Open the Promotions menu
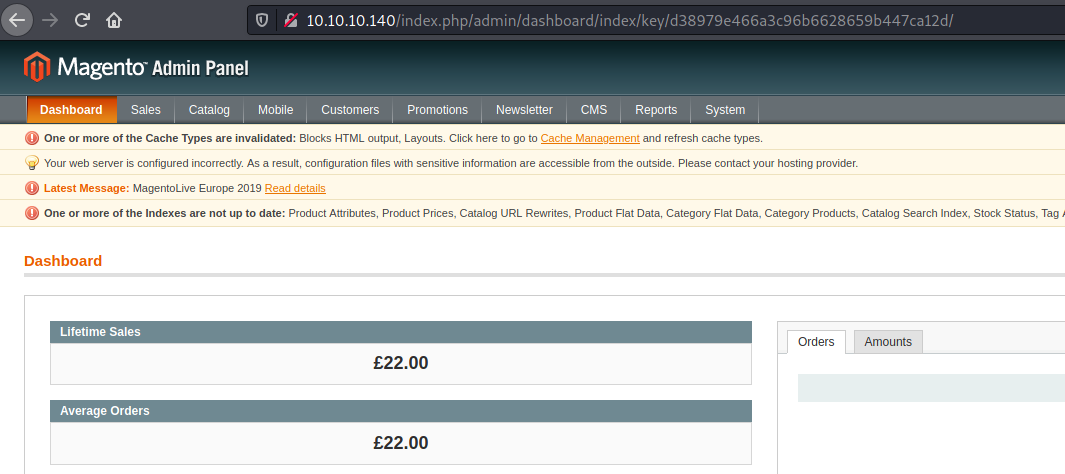The width and height of the screenshot is (1065, 474). pyautogui.click(x=437, y=110)
